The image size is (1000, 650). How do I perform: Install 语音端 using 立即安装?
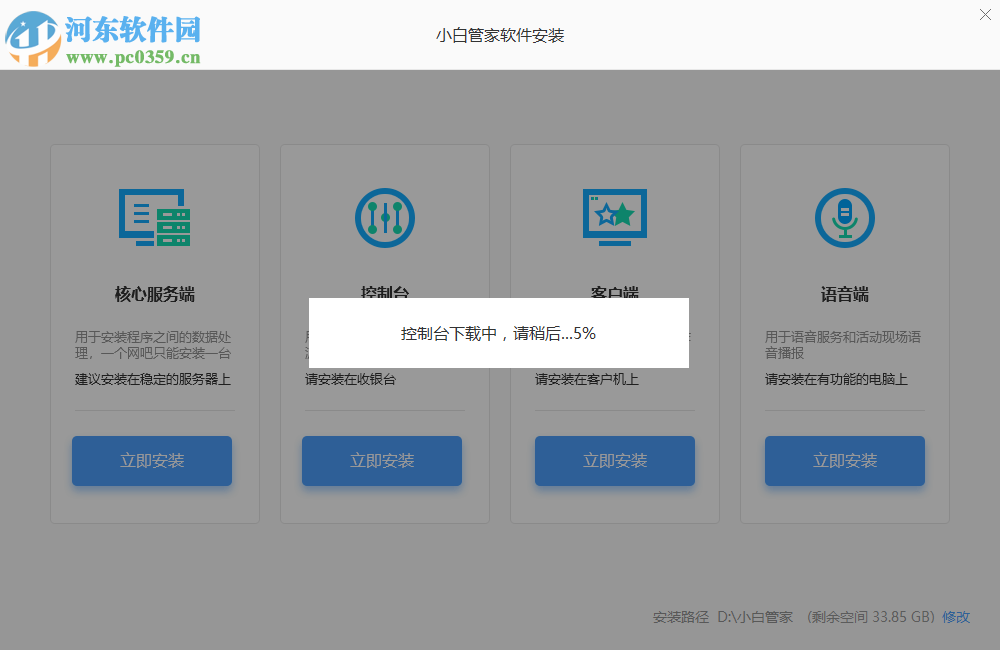pos(844,461)
